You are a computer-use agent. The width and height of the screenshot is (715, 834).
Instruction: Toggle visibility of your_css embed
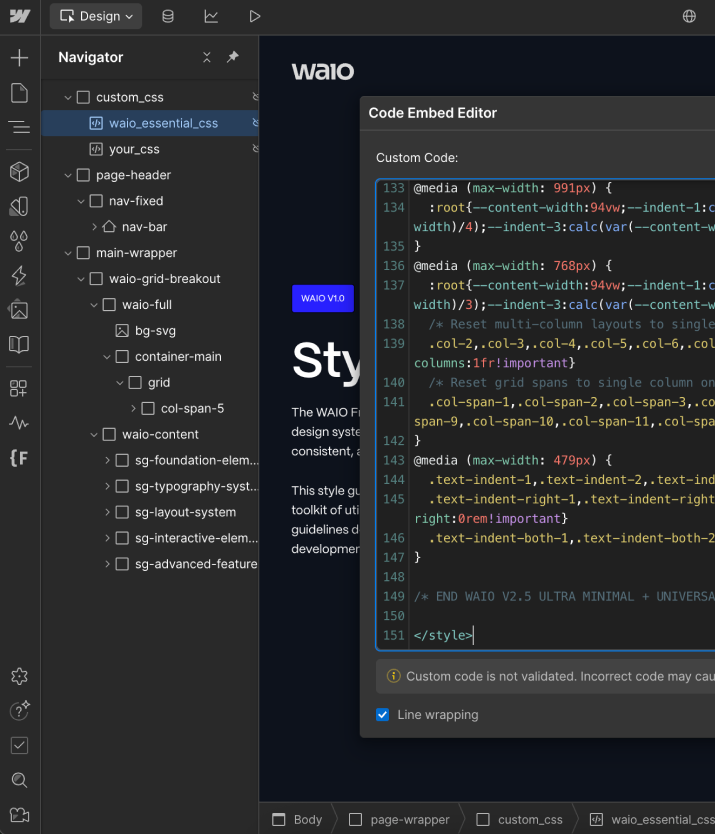point(255,148)
